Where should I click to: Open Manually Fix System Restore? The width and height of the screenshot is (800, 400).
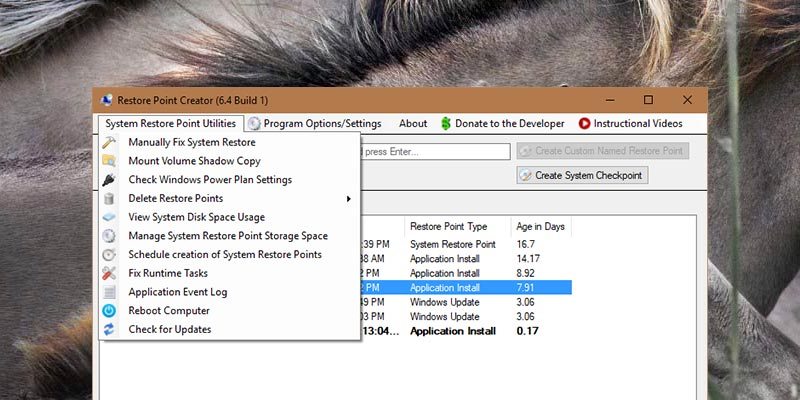230,142
